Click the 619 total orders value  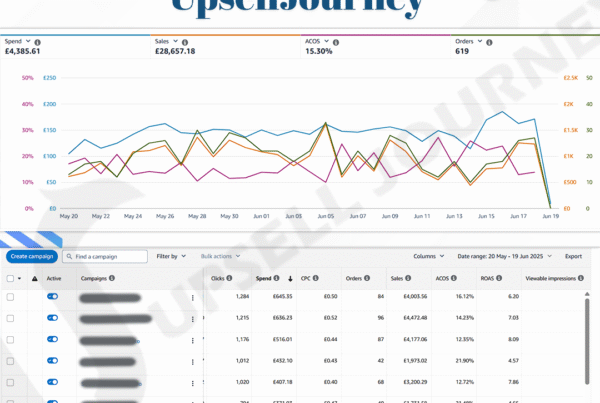tap(462, 51)
